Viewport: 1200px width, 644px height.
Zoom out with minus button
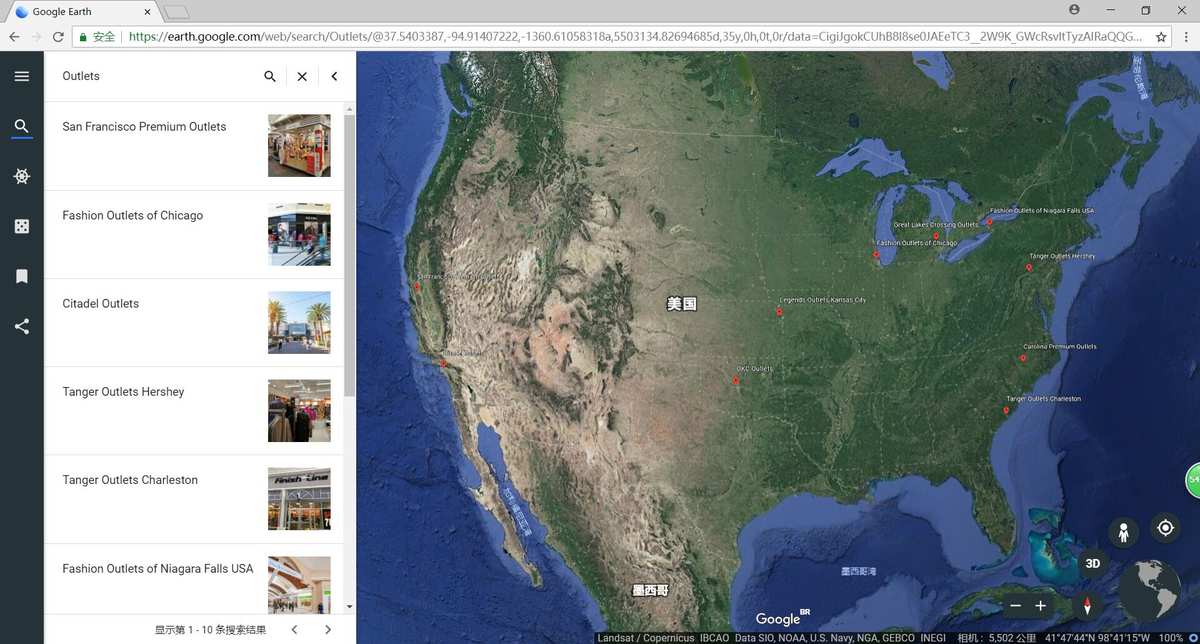(1016, 606)
